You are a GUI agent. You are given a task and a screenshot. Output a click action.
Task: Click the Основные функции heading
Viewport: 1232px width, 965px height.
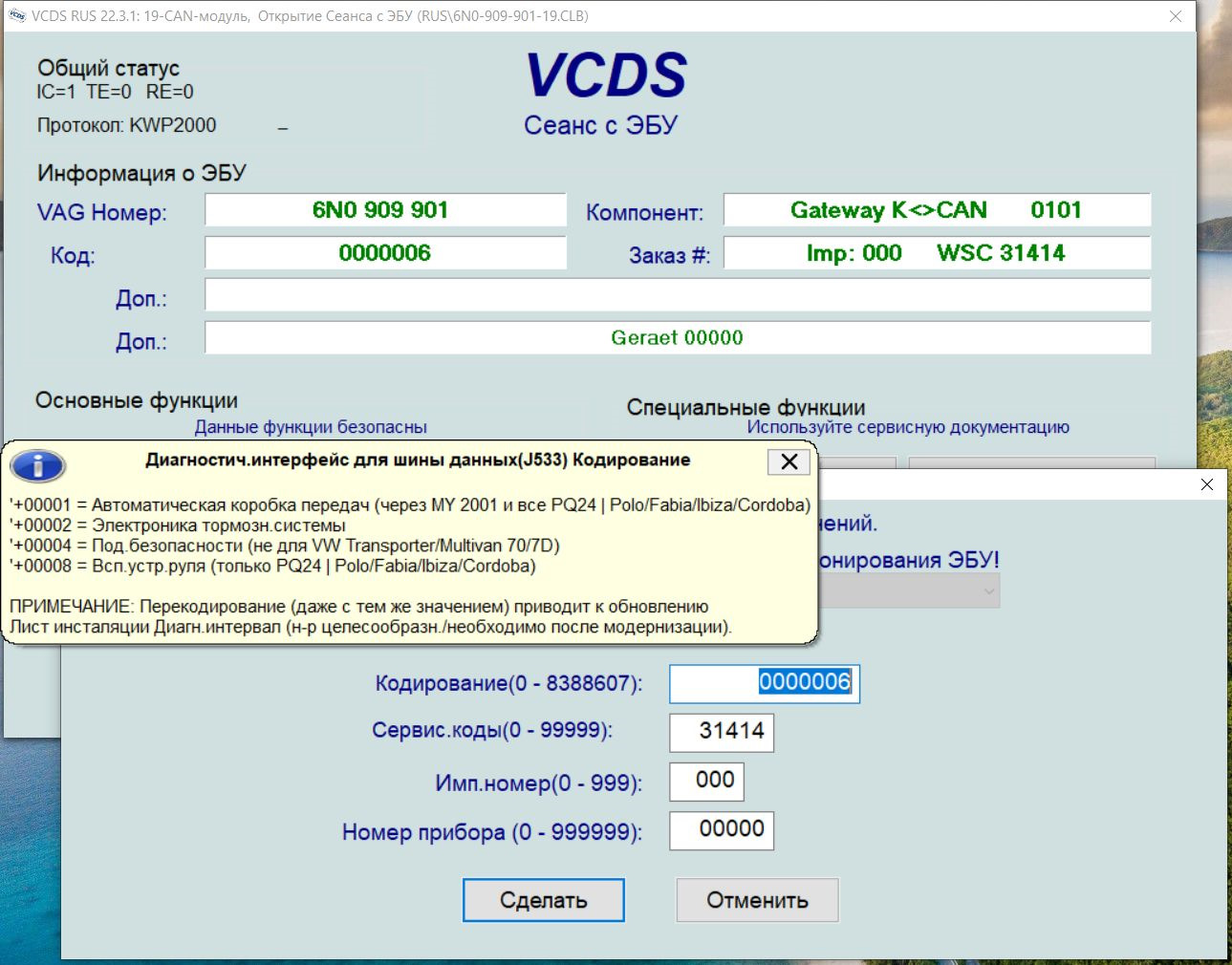(137, 400)
